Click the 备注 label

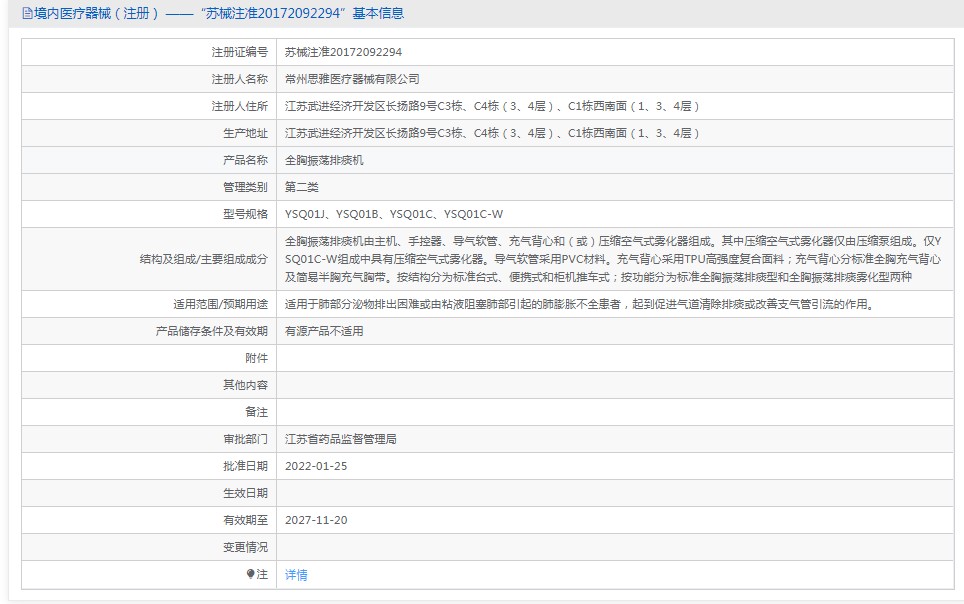click(x=256, y=412)
